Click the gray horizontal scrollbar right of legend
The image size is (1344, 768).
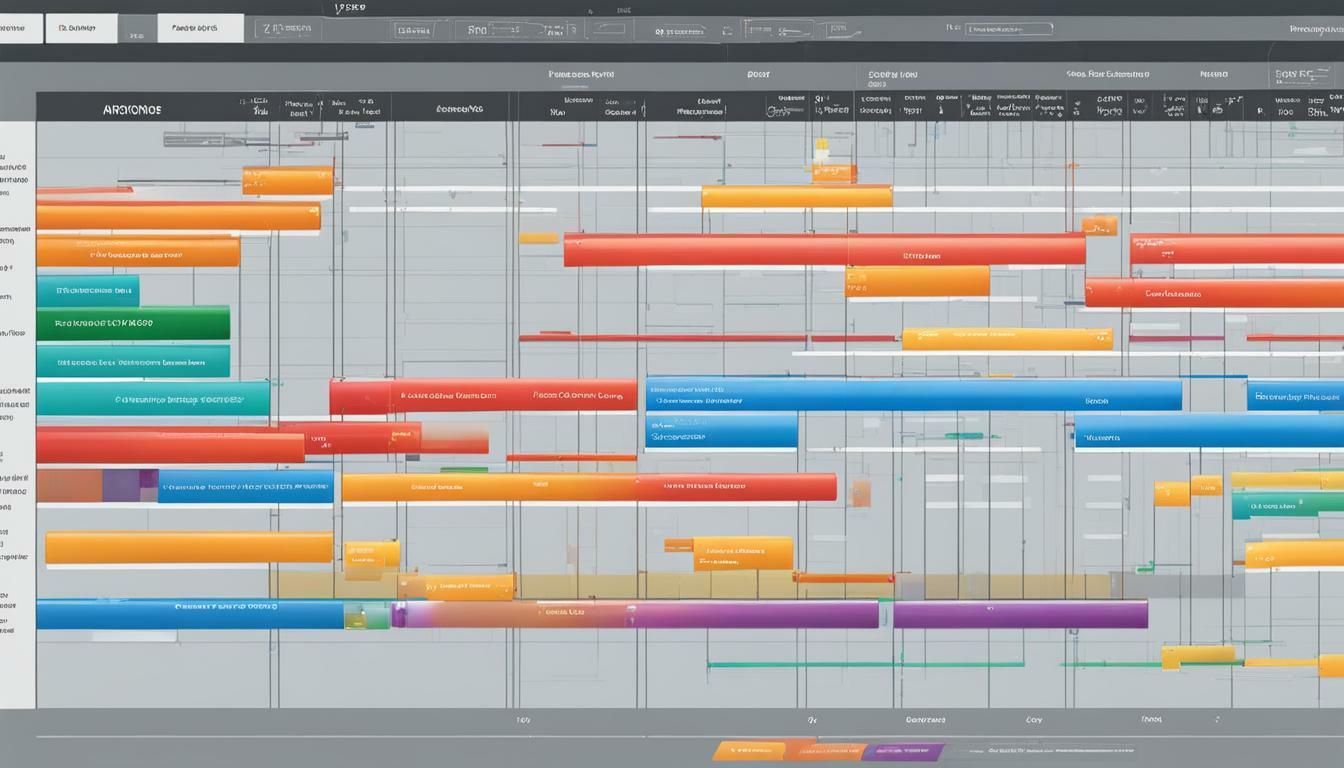pos(1043,751)
